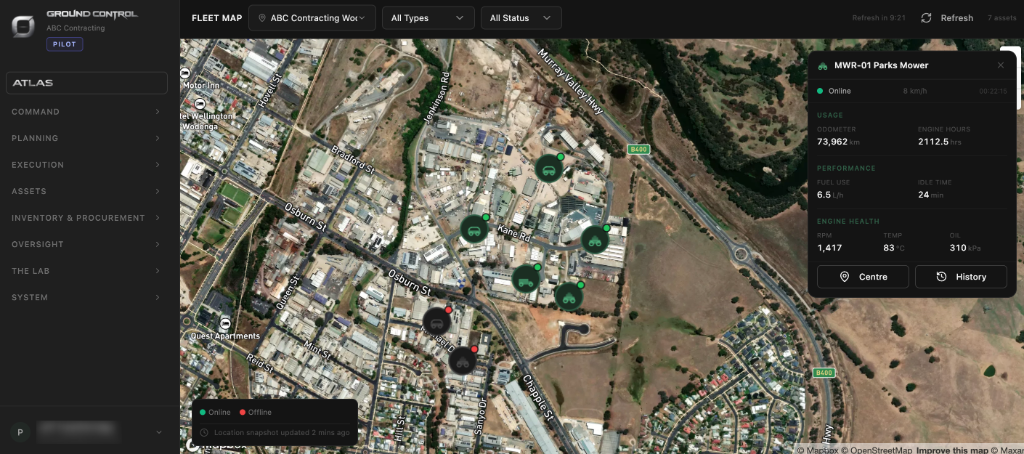Open the Mapbox attribution link

(x=820, y=449)
